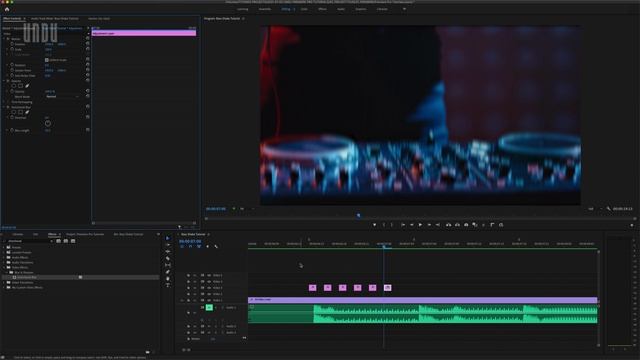Toggle the Rotation animation stopwatch
Image resolution: width=640 pixels, height=360 pixels.
12,65
